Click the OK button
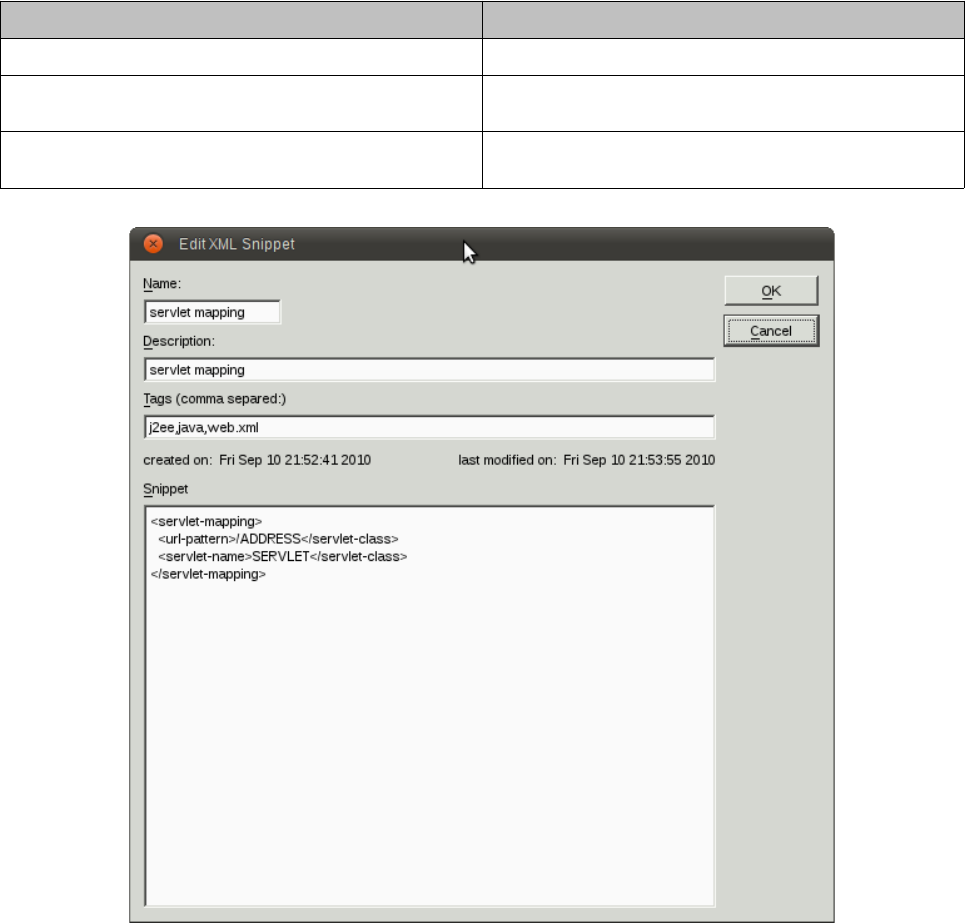 [x=771, y=290]
